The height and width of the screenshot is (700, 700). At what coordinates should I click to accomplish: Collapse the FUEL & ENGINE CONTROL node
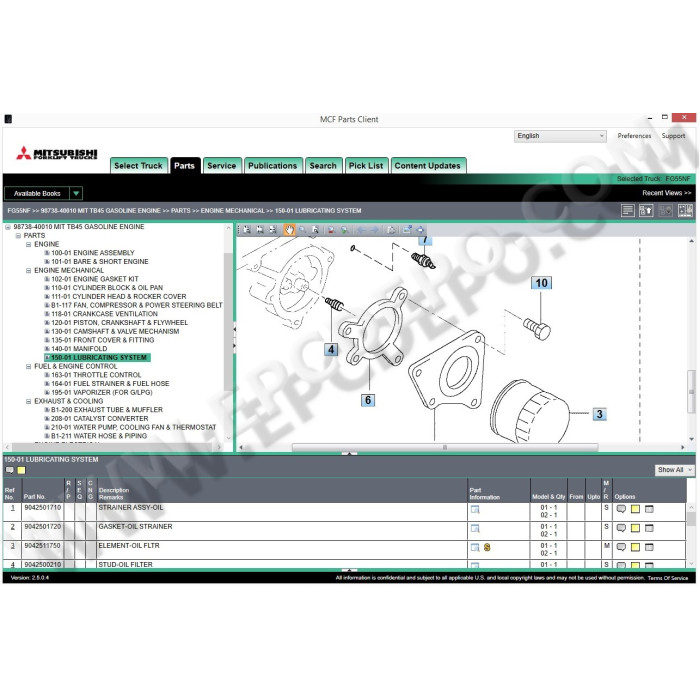coord(29,367)
